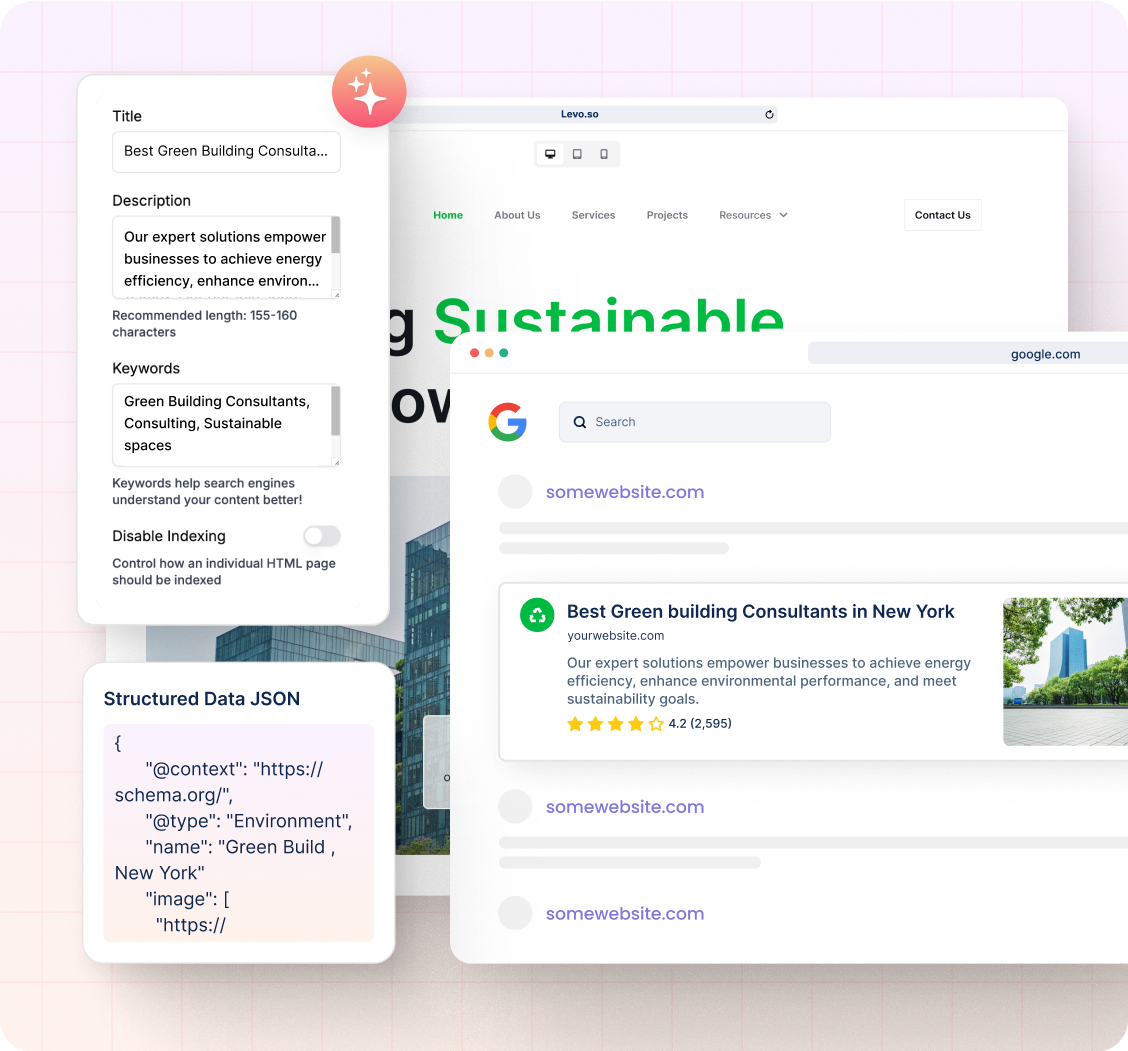Screen dimensions: 1128x1051
Task: Open the building thumbnail in search result
Action: (1065, 672)
